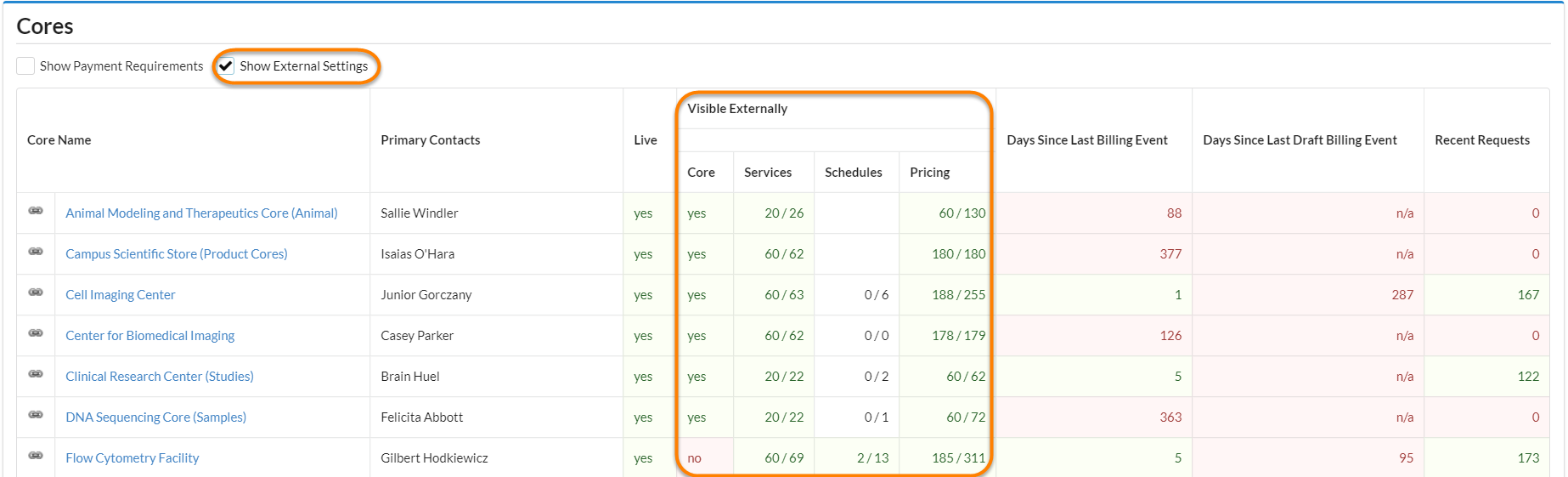The width and height of the screenshot is (1568, 477).
Task: Open Campus Scientific Store (Product Cores)
Action: click(x=176, y=254)
